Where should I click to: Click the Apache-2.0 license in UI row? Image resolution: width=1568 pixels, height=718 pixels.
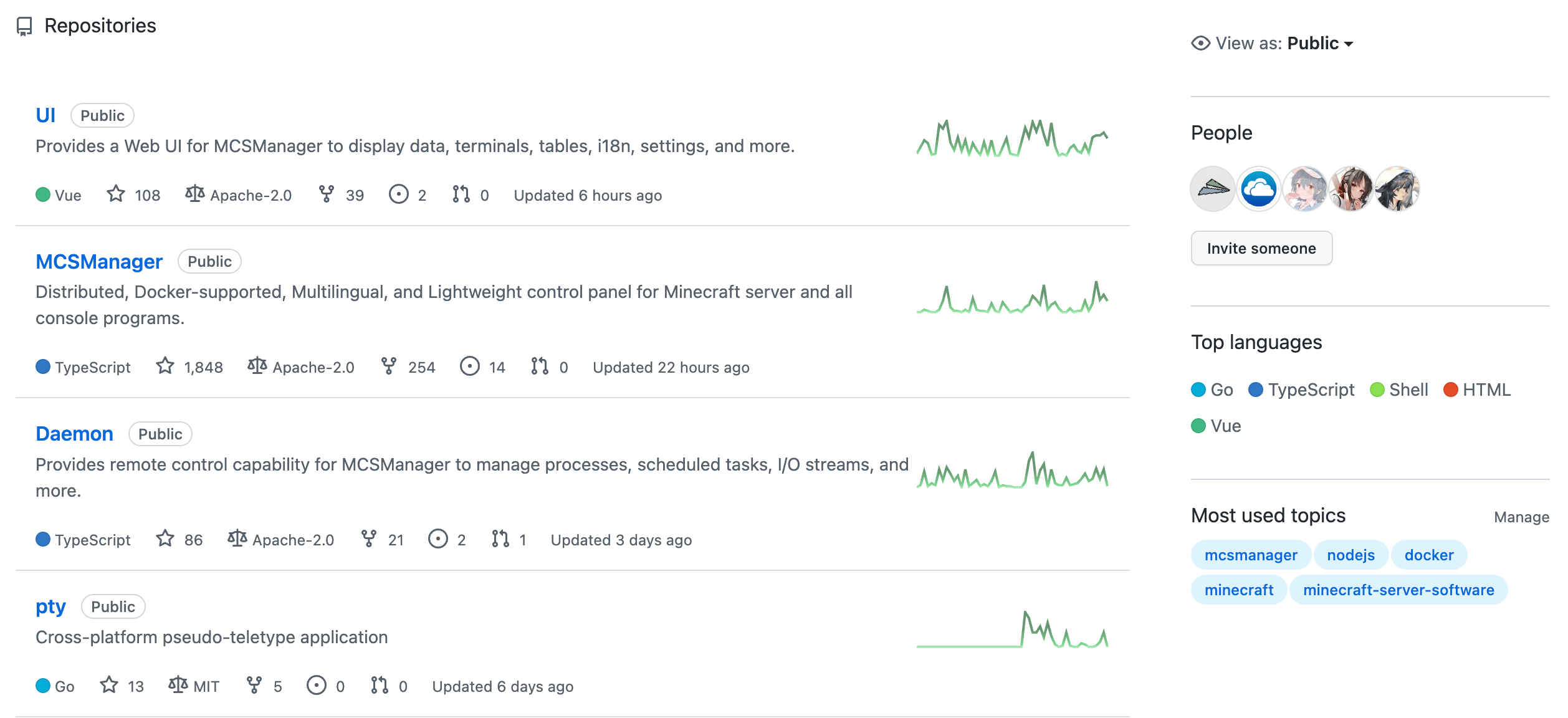251,195
